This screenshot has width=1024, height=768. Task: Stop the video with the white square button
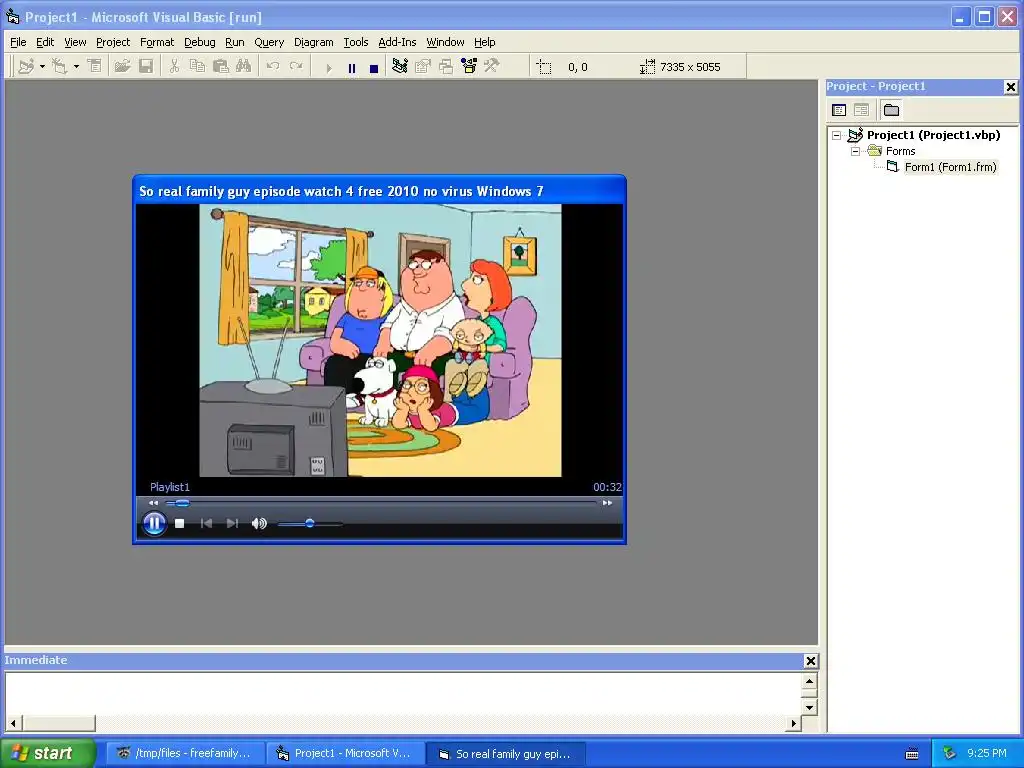pos(180,524)
